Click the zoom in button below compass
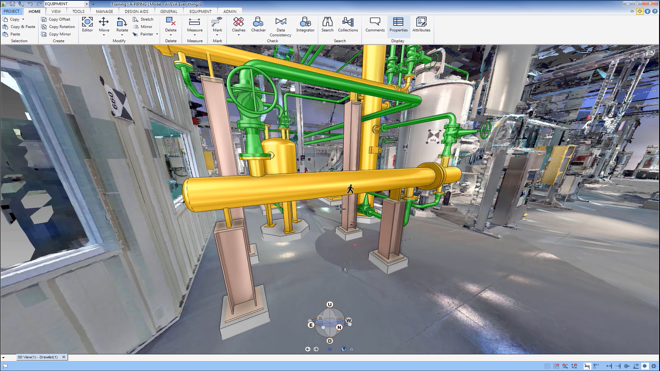This screenshot has height=371, width=660. pos(307,349)
